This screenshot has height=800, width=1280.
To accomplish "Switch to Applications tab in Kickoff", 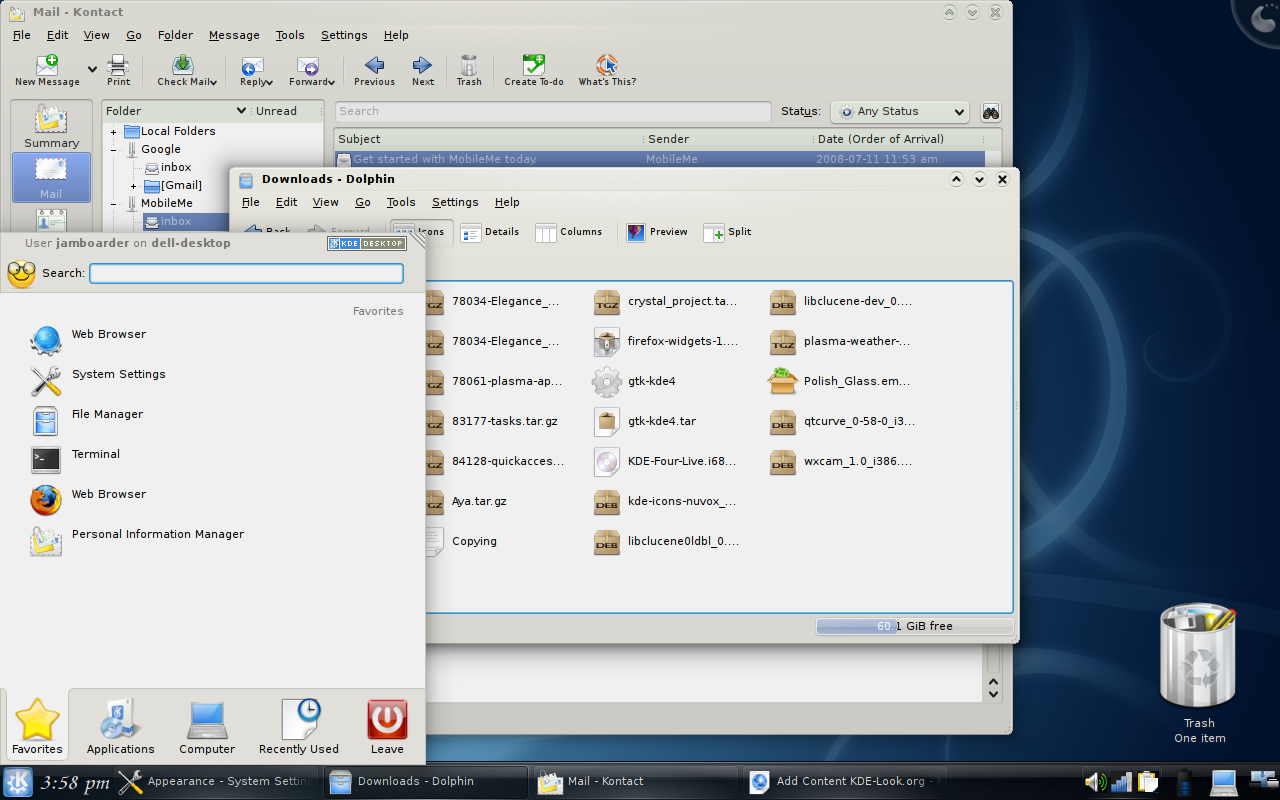I will click(x=120, y=727).
